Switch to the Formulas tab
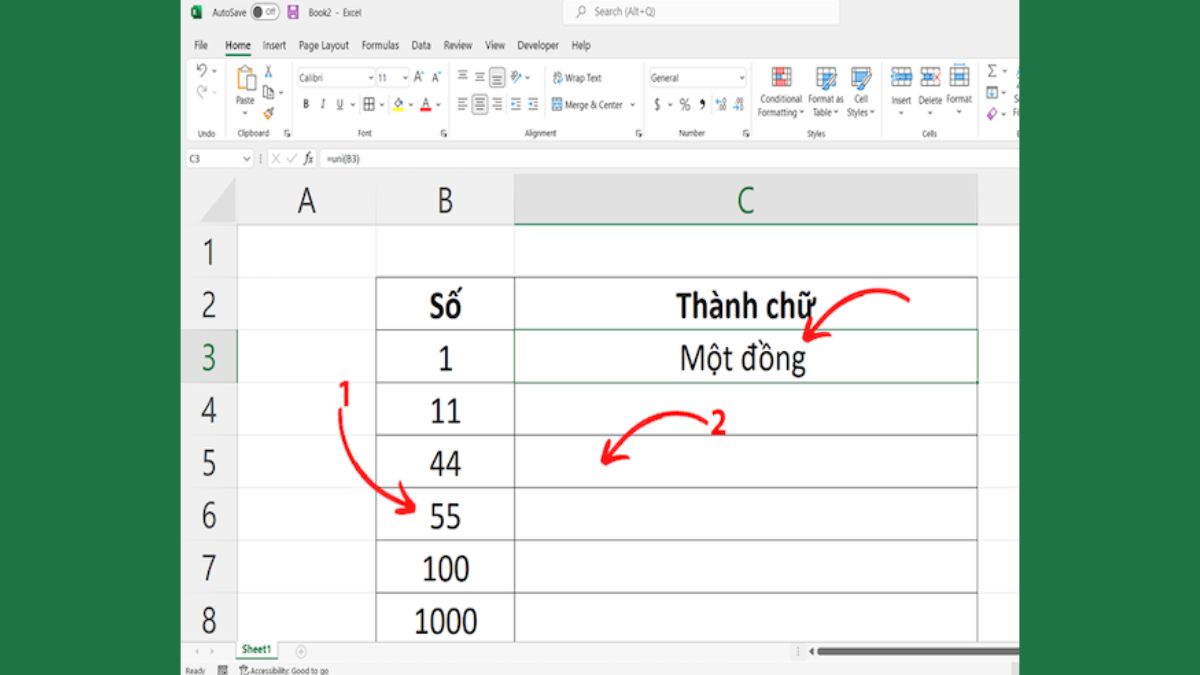 [x=380, y=45]
